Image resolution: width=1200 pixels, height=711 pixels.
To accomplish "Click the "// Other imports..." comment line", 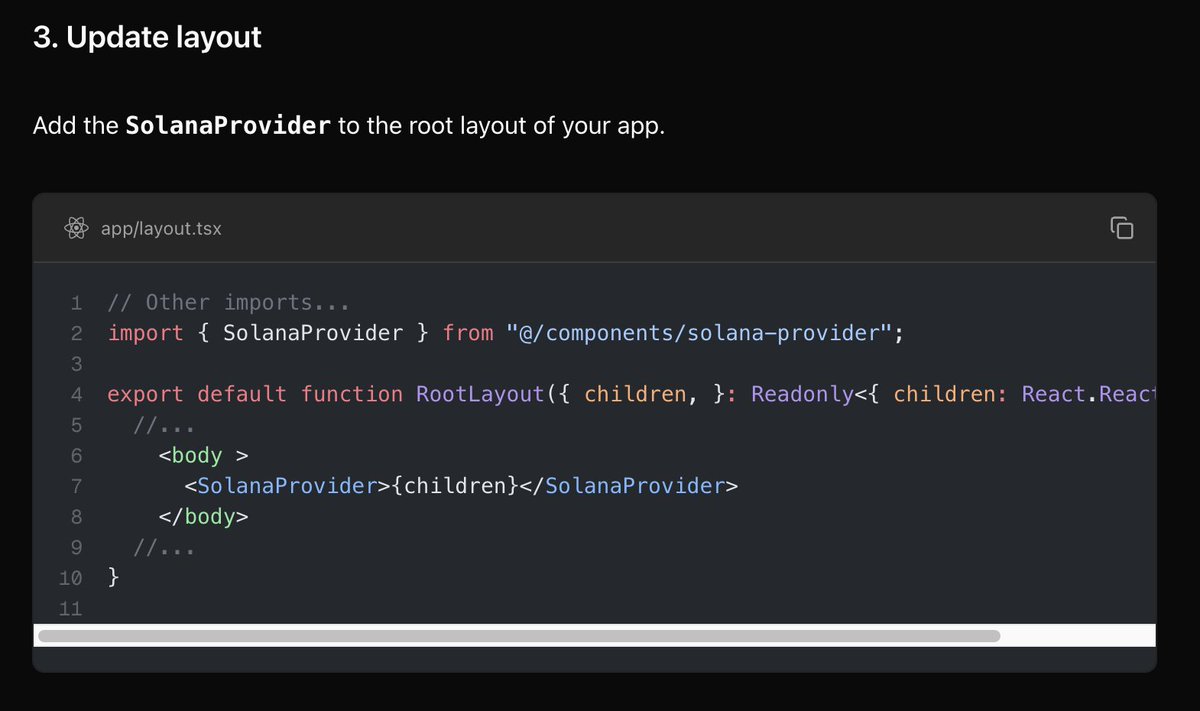I will click(228, 303).
